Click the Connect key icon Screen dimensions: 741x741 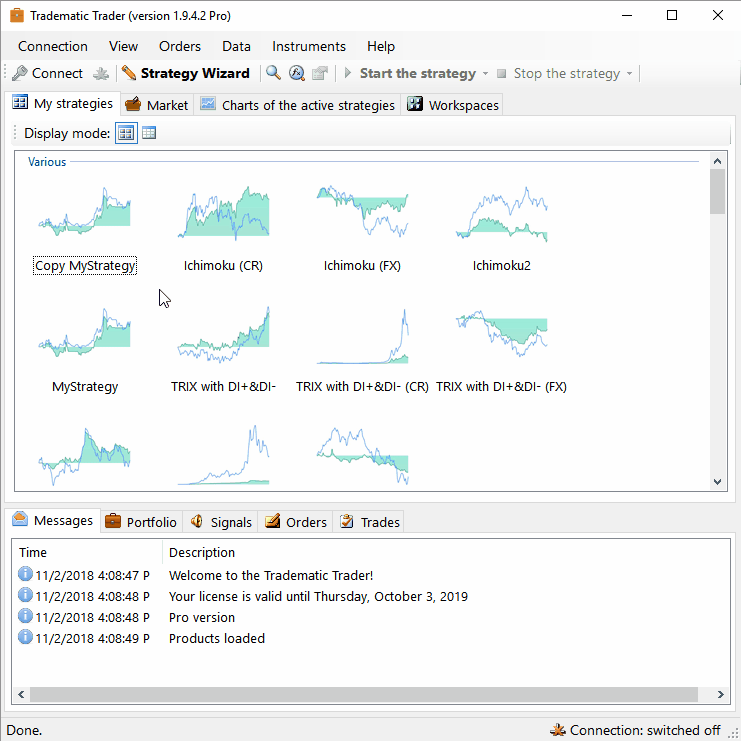click(x=20, y=73)
